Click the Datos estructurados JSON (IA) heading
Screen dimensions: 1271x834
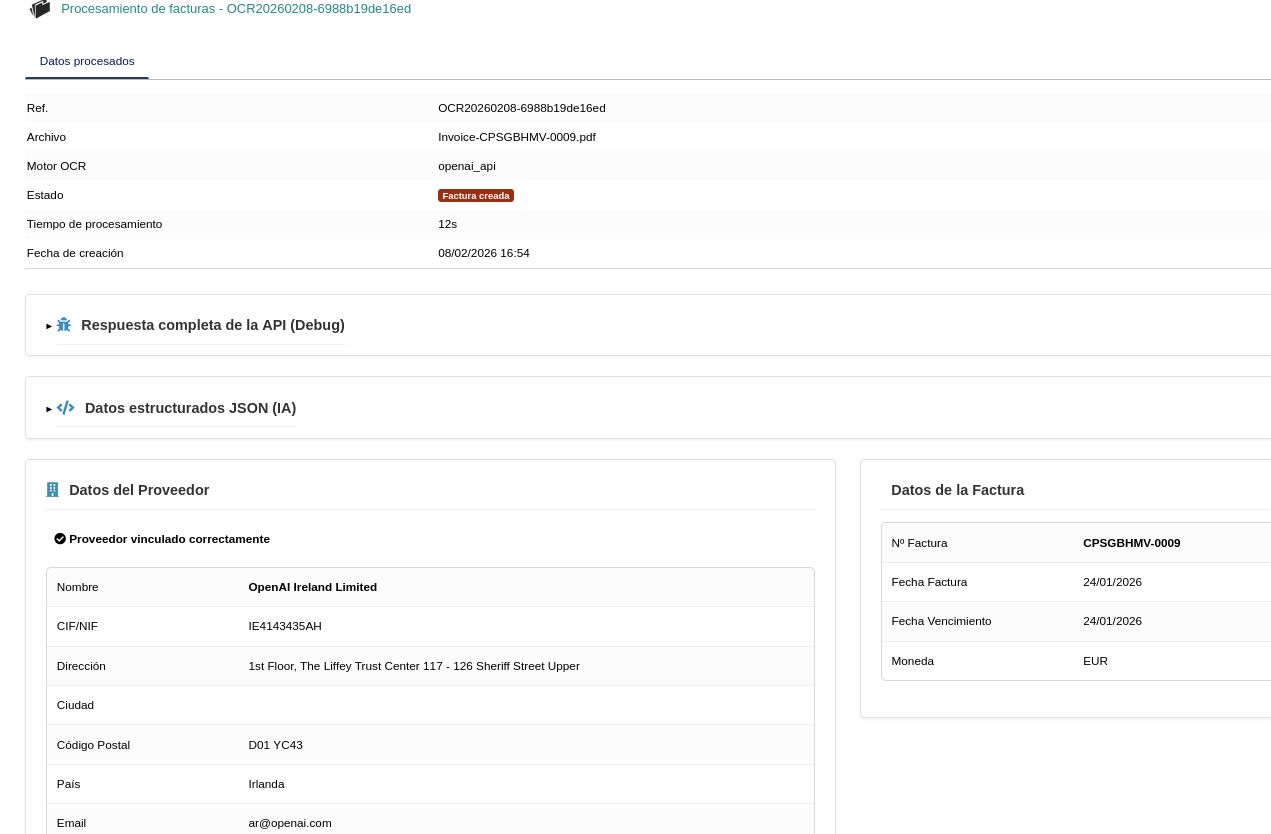tap(190, 408)
